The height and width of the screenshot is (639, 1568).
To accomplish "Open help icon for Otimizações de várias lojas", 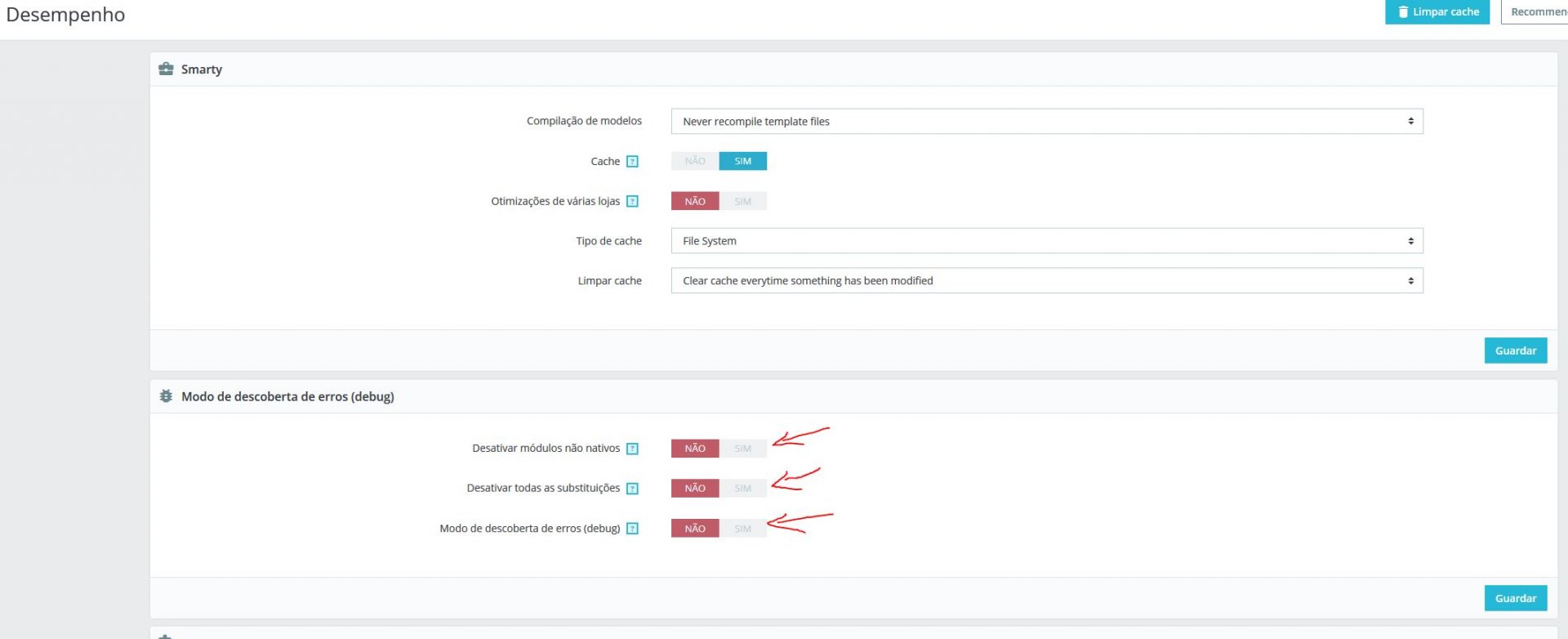I will [x=632, y=201].
